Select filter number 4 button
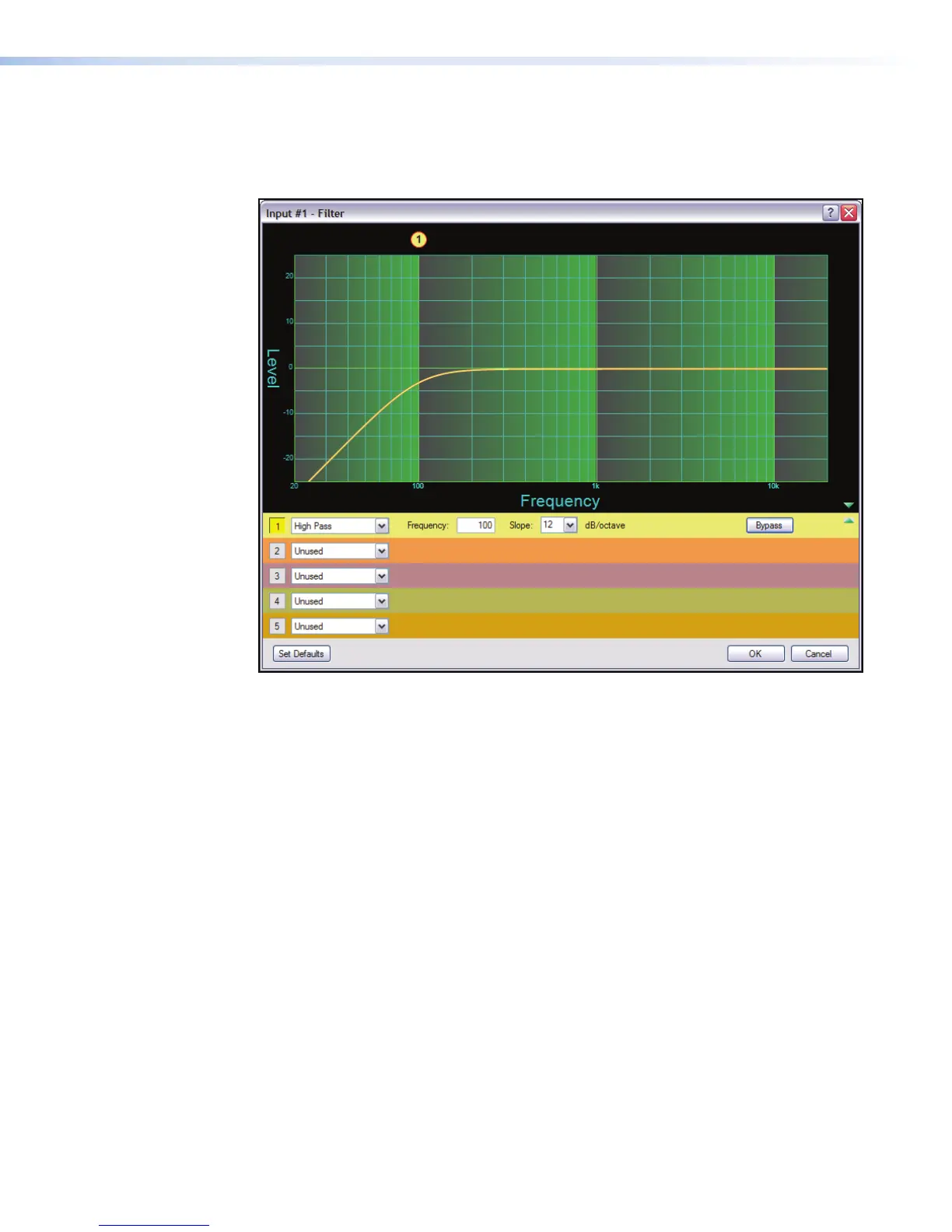 click(x=277, y=601)
